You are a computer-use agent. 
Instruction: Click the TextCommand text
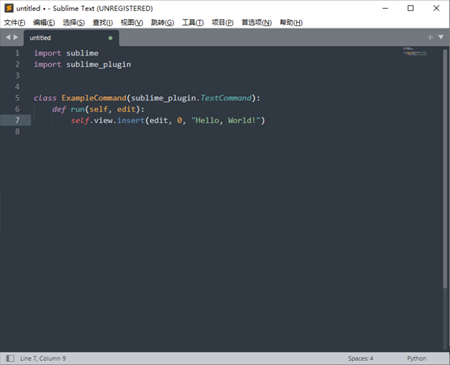(226, 98)
